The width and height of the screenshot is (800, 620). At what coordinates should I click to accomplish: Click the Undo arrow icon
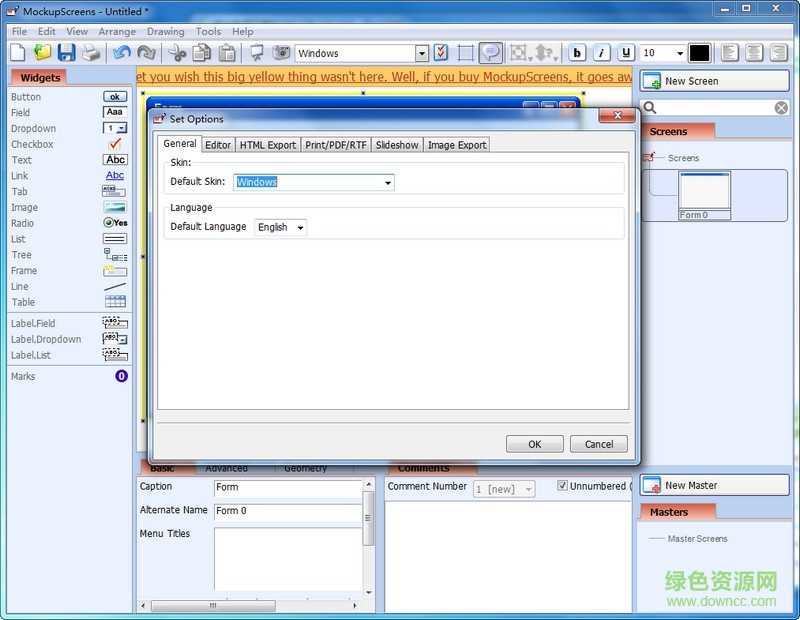[x=121, y=53]
